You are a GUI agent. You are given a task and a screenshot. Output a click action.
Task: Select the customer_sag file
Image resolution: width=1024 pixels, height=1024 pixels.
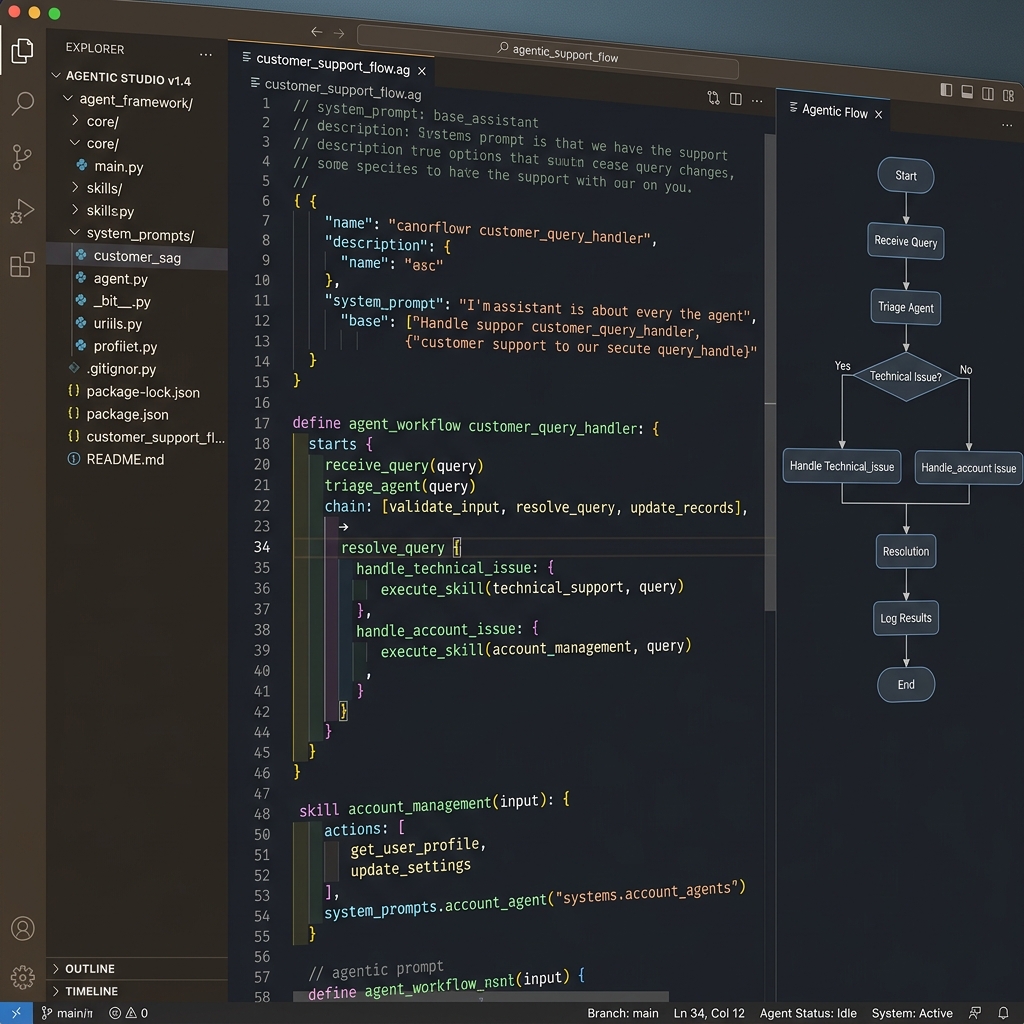click(137, 257)
